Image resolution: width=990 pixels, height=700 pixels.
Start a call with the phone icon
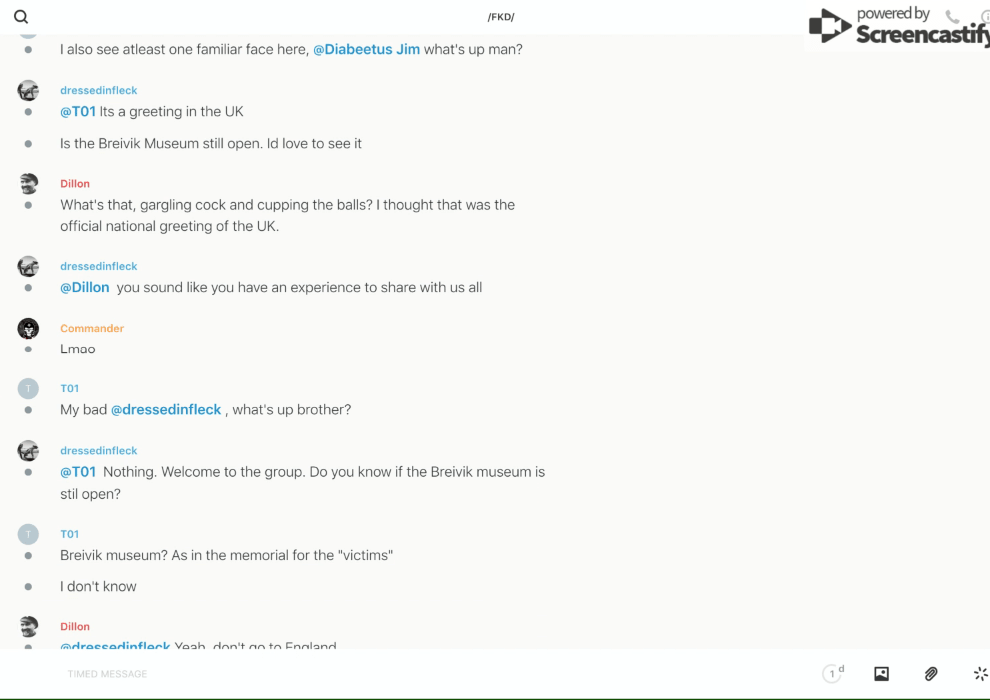(x=952, y=17)
